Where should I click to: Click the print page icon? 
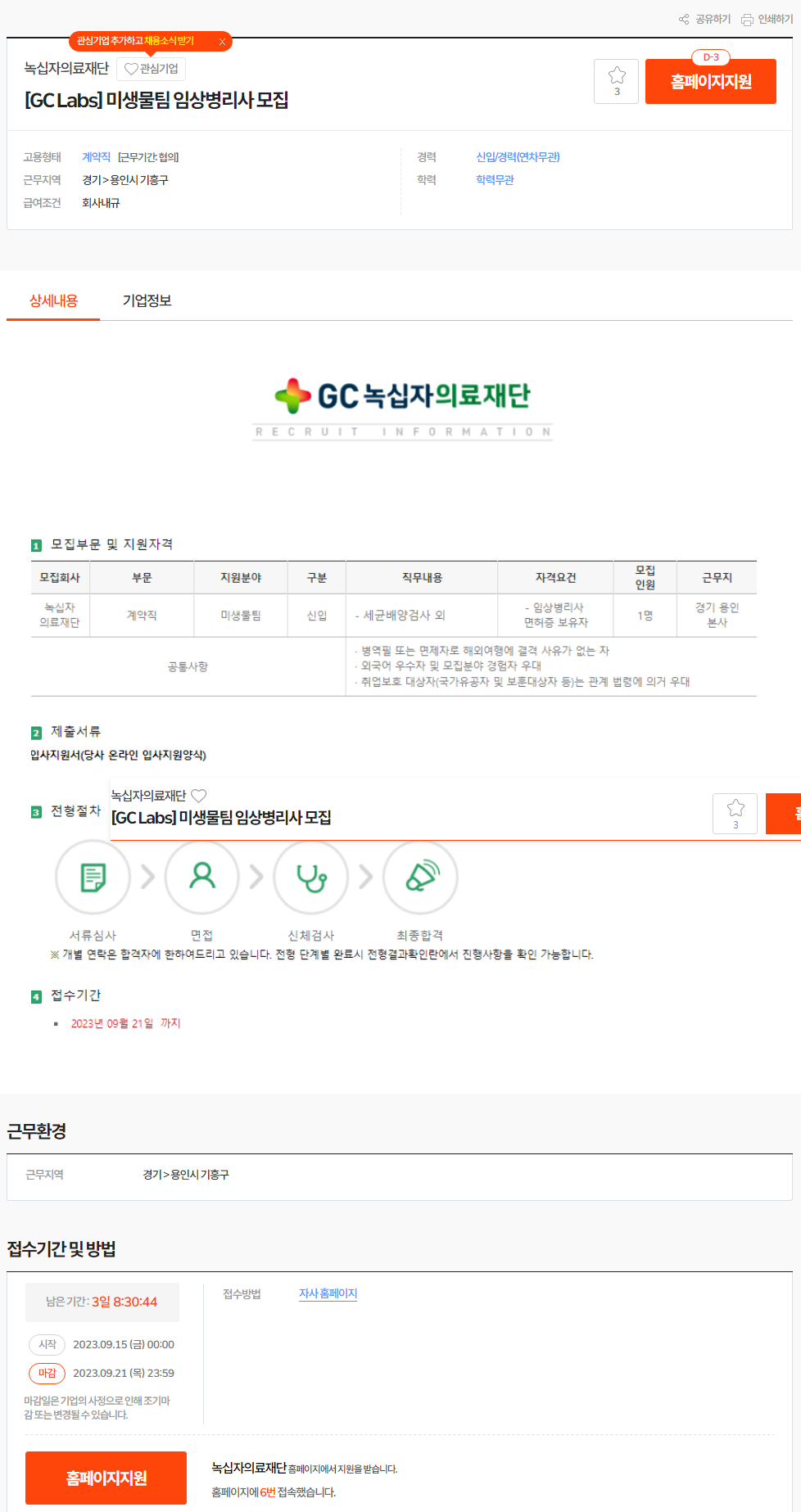[747, 20]
